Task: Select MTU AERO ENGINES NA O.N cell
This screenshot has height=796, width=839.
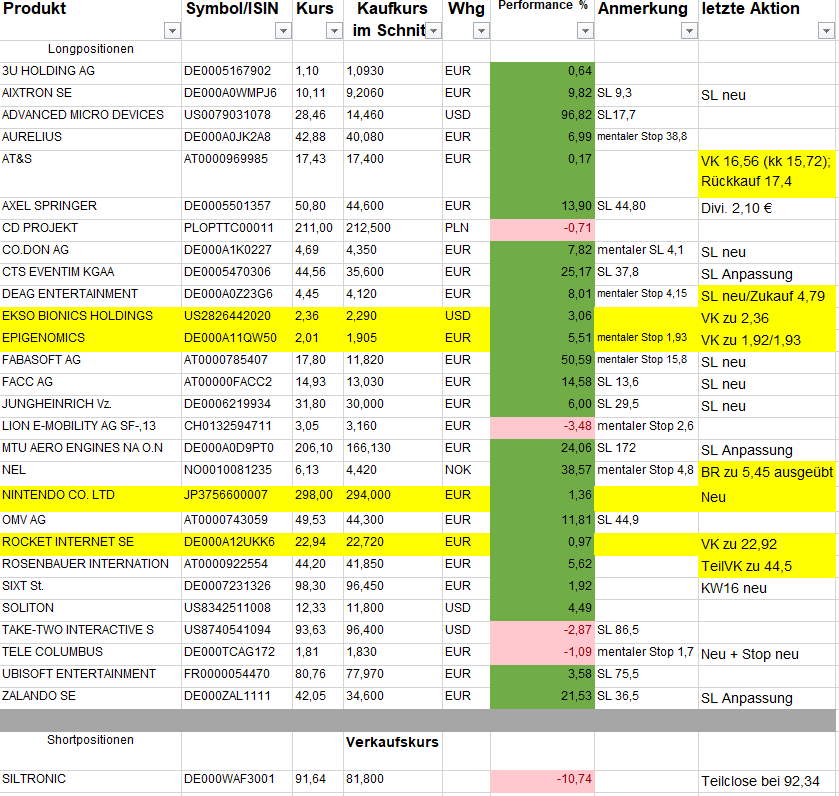Action: click(x=90, y=450)
